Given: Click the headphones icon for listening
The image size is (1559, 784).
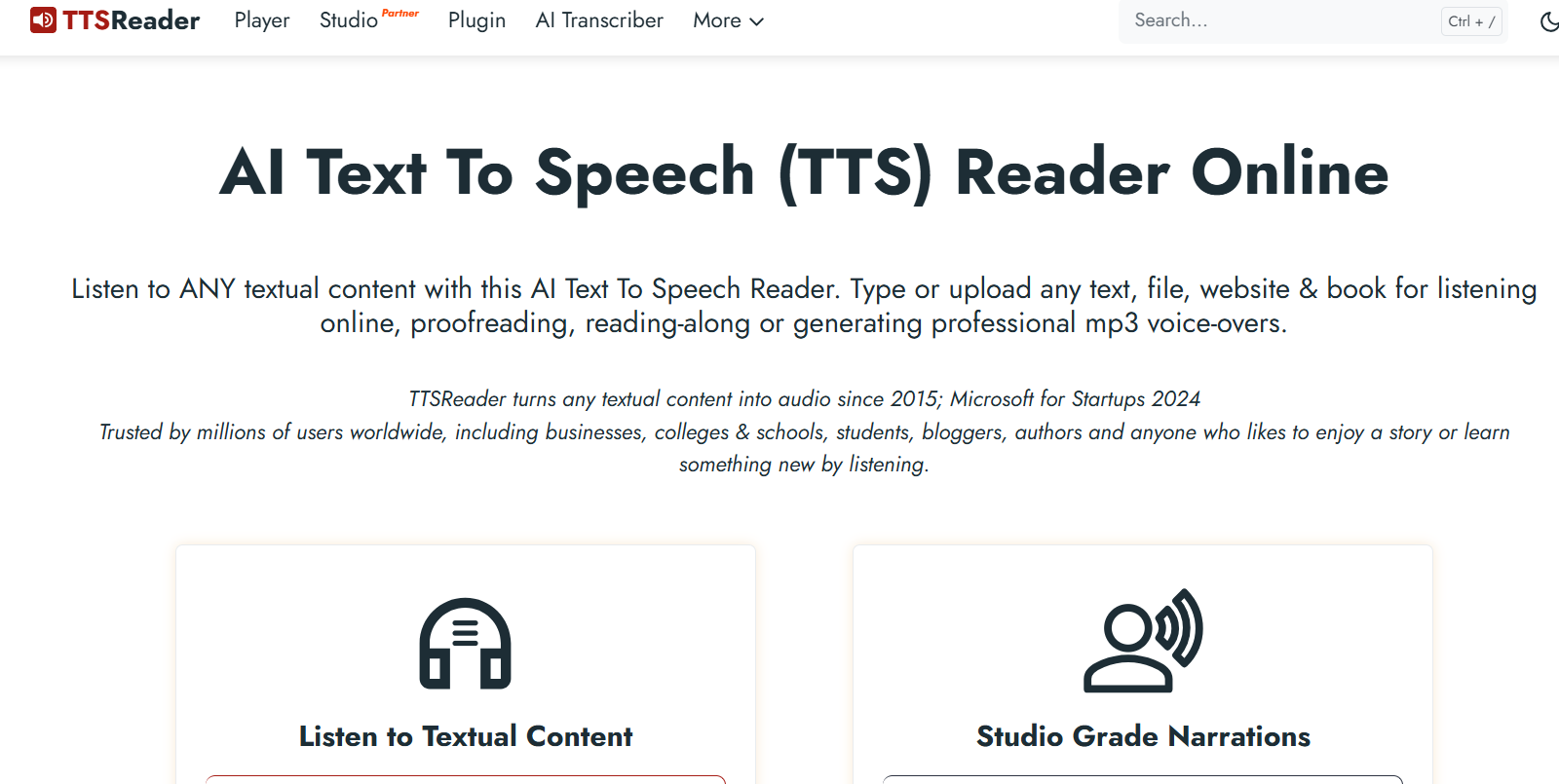Looking at the screenshot, I should [x=466, y=644].
